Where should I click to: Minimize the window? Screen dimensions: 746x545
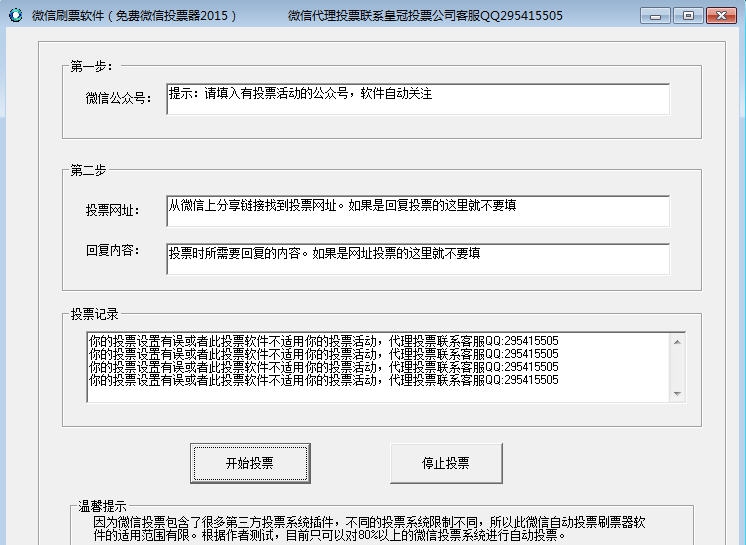coord(655,16)
